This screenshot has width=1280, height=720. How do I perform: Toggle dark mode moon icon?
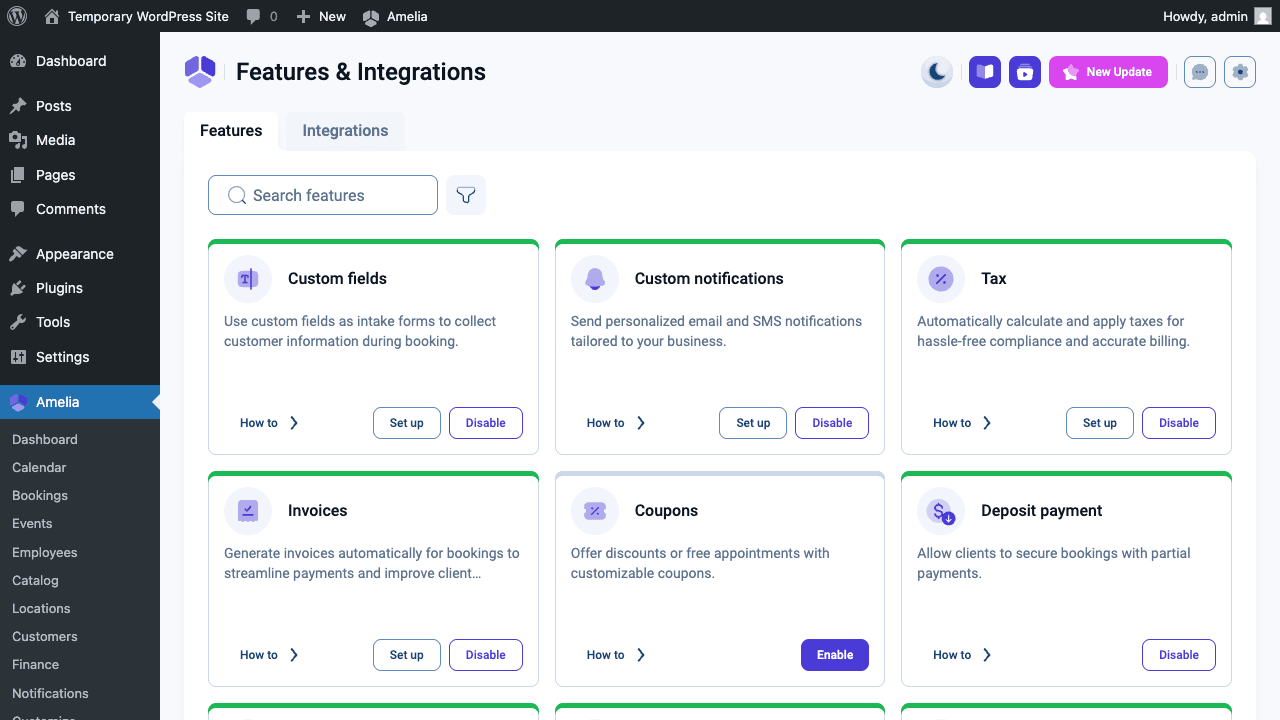point(937,72)
